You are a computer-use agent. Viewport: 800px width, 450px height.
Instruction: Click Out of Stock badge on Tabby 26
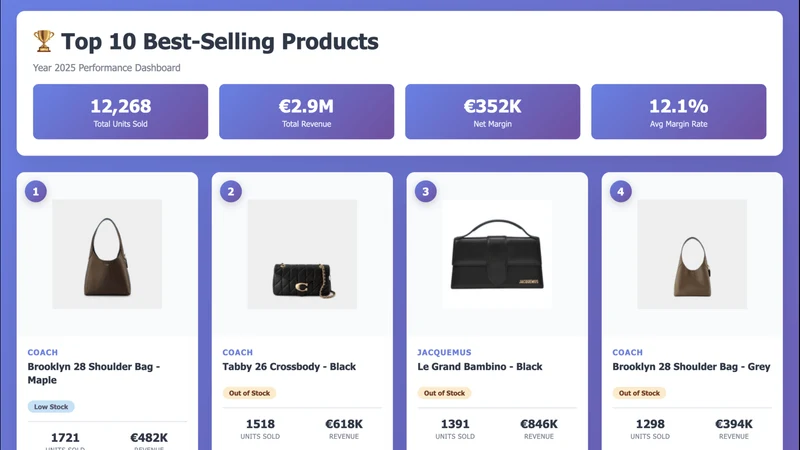tap(249, 393)
